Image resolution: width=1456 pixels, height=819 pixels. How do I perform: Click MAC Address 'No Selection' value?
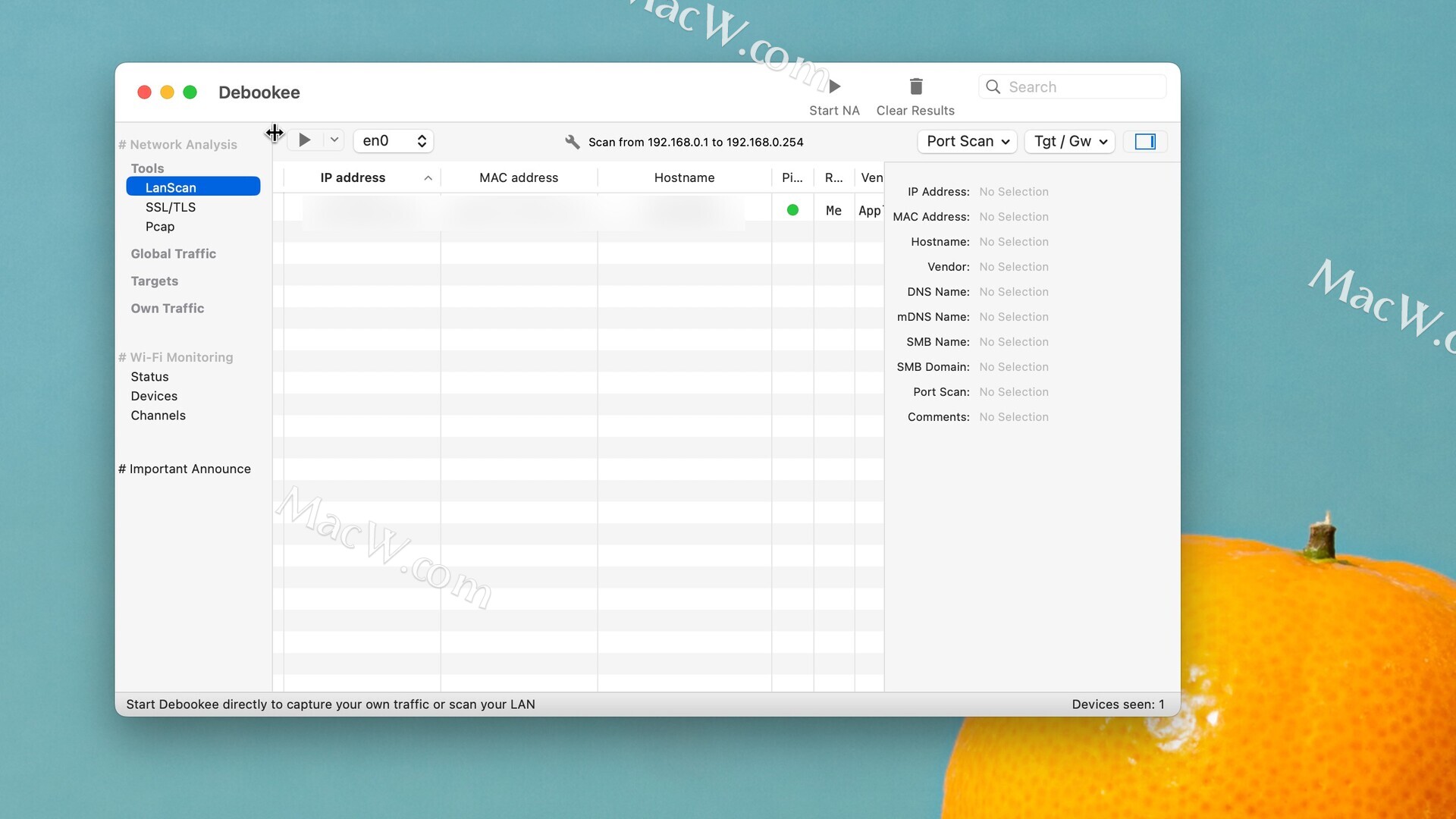pos(1014,217)
